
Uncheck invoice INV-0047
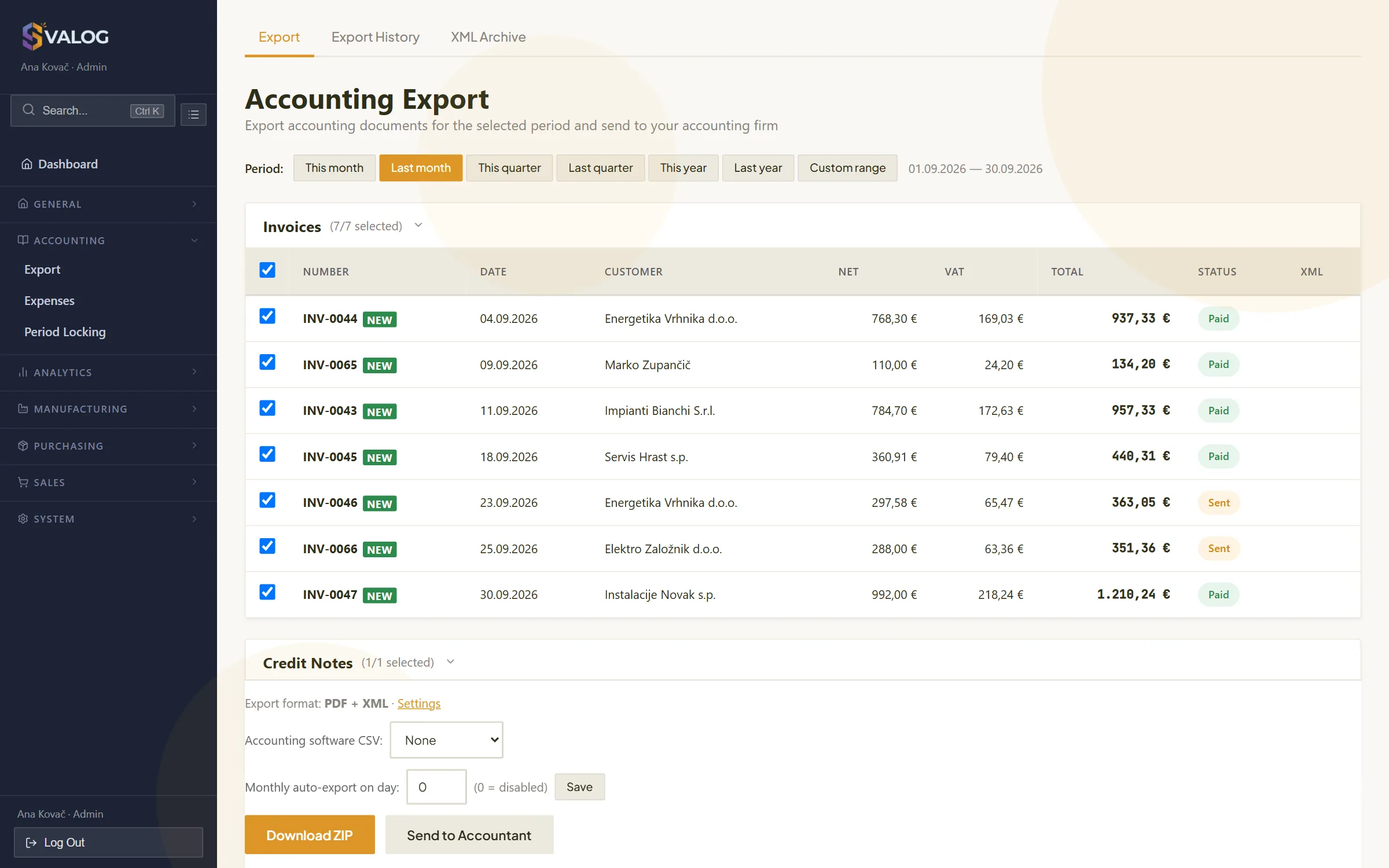(x=267, y=593)
